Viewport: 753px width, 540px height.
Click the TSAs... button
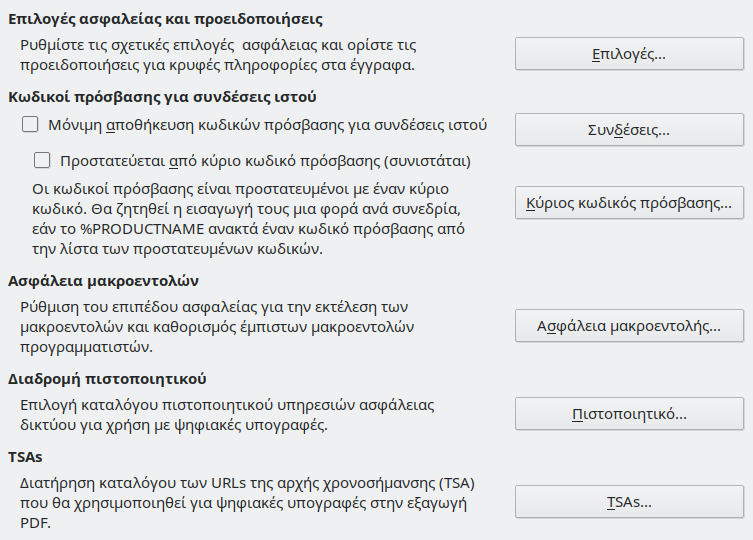click(x=629, y=501)
